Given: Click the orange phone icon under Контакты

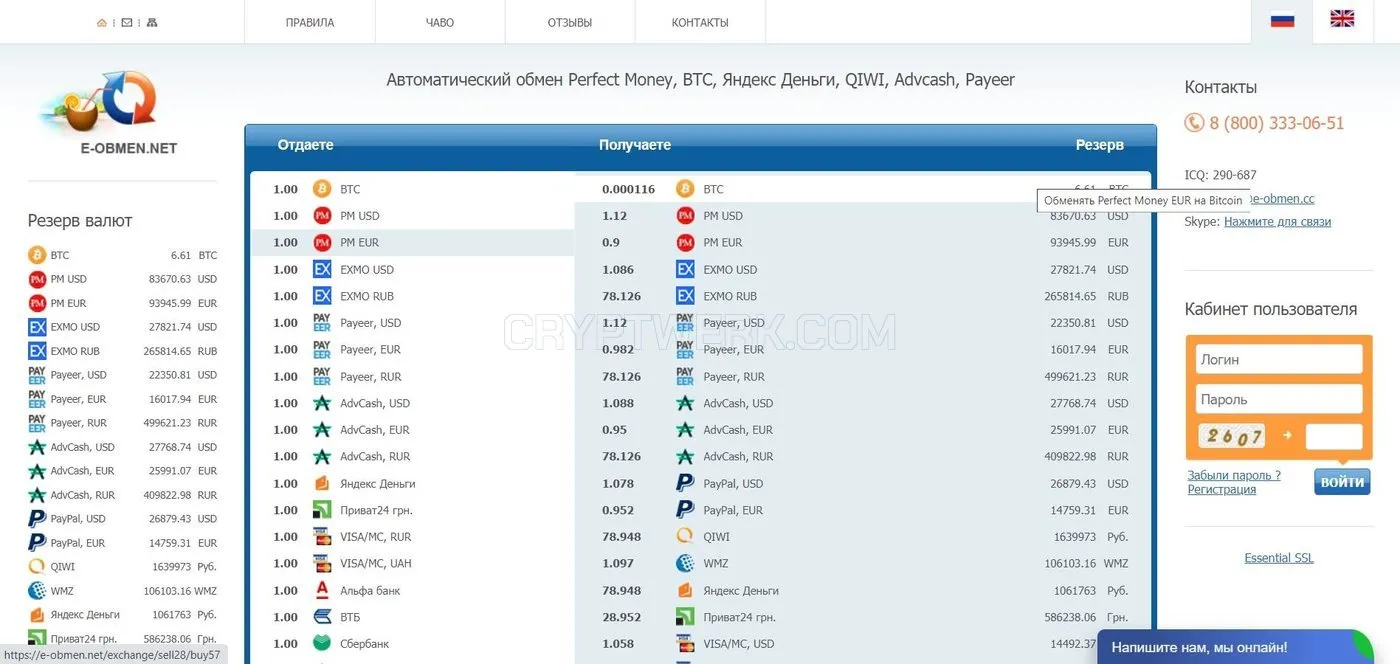Looking at the screenshot, I should [1194, 123].
